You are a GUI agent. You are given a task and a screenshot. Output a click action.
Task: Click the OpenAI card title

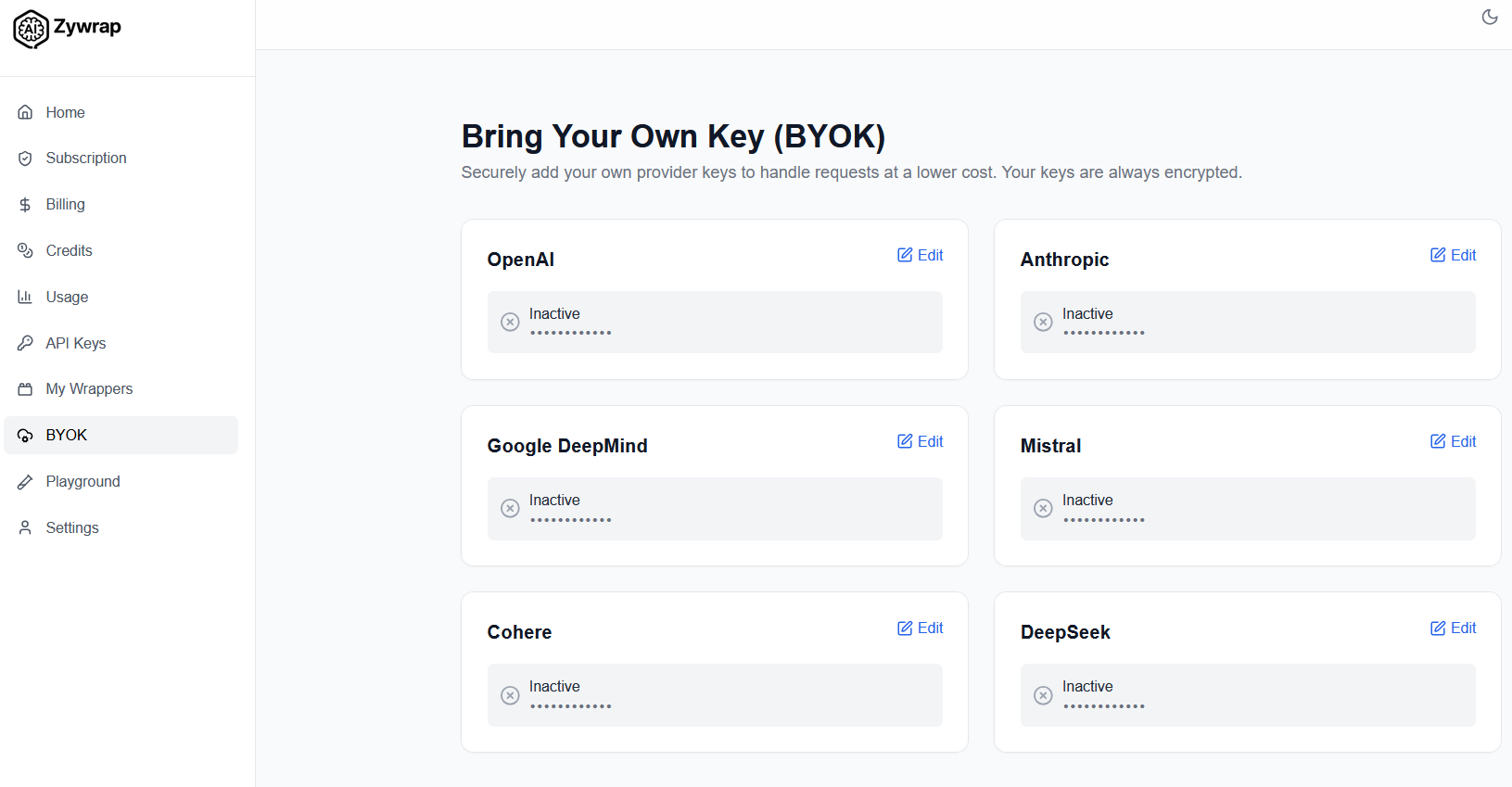click(521, 260)
